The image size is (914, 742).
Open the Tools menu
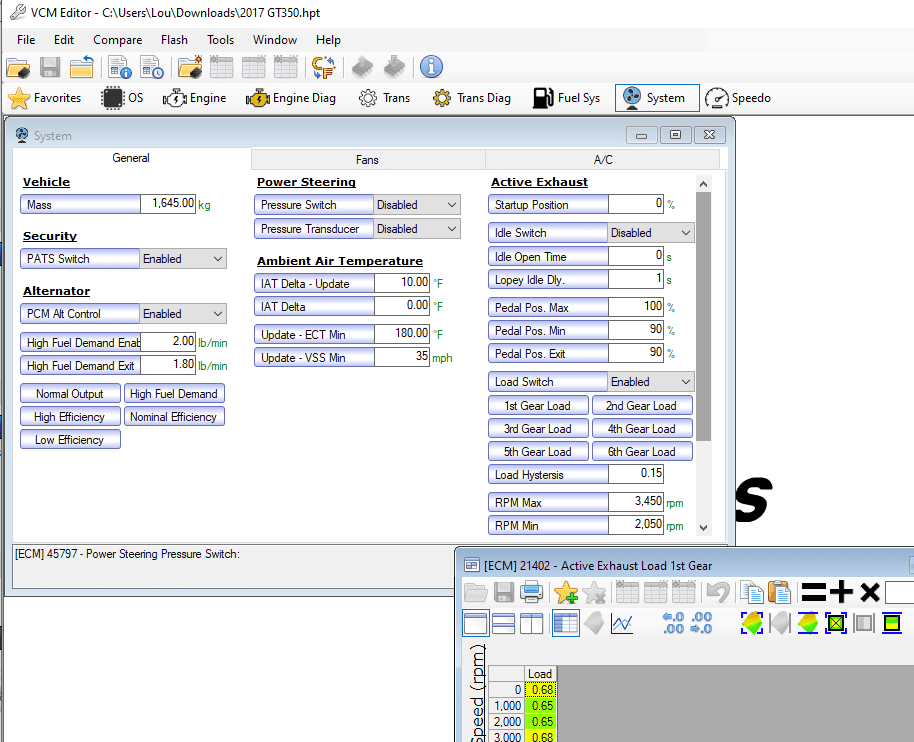tap(220, 40)
